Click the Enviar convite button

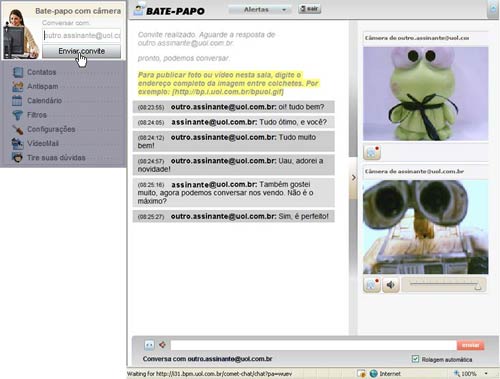[81, 51]
